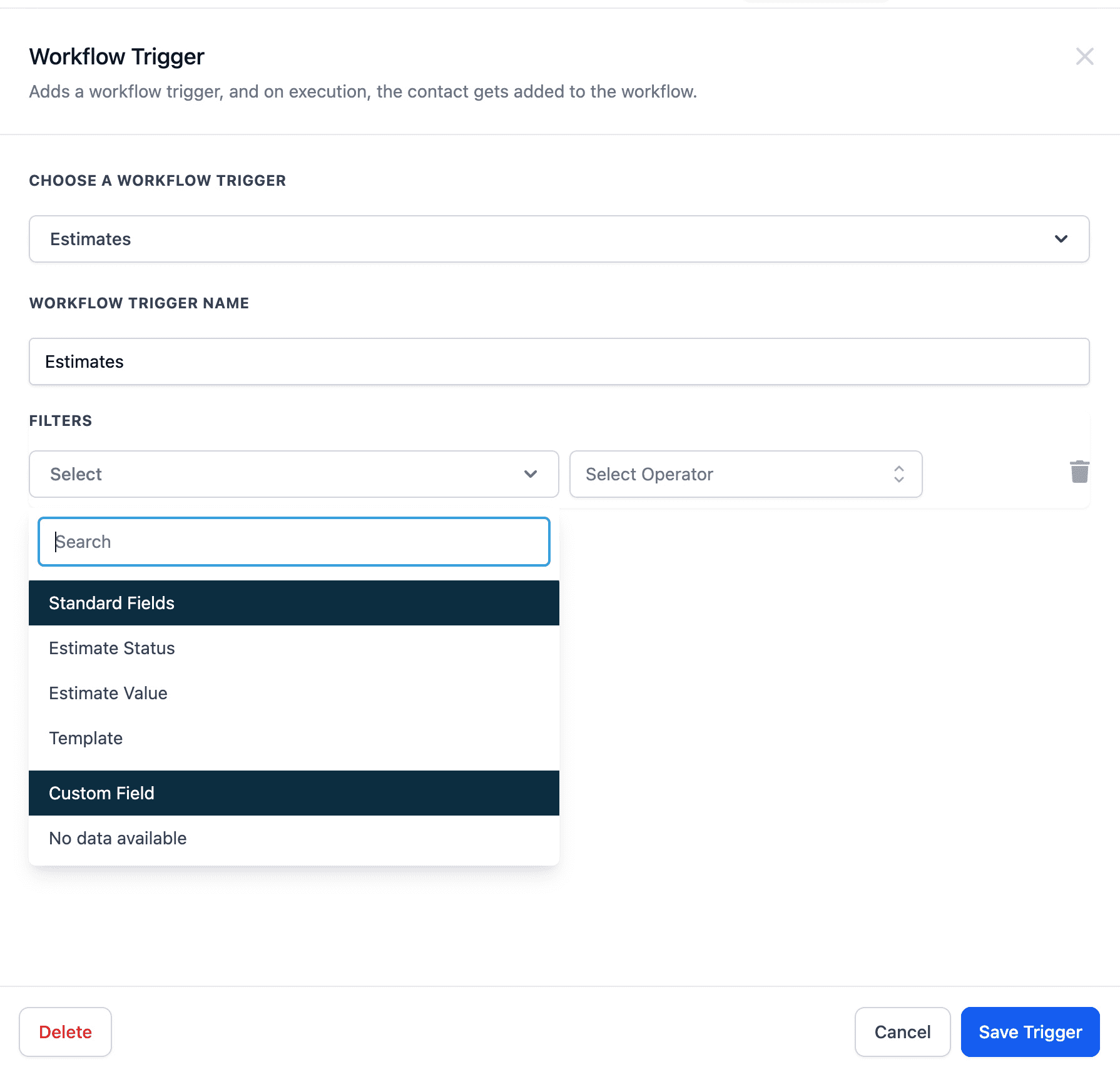Choose Estimate Status filter option
The width and height of the screenshot is (1120, 1077).
[x=294, y=648]
